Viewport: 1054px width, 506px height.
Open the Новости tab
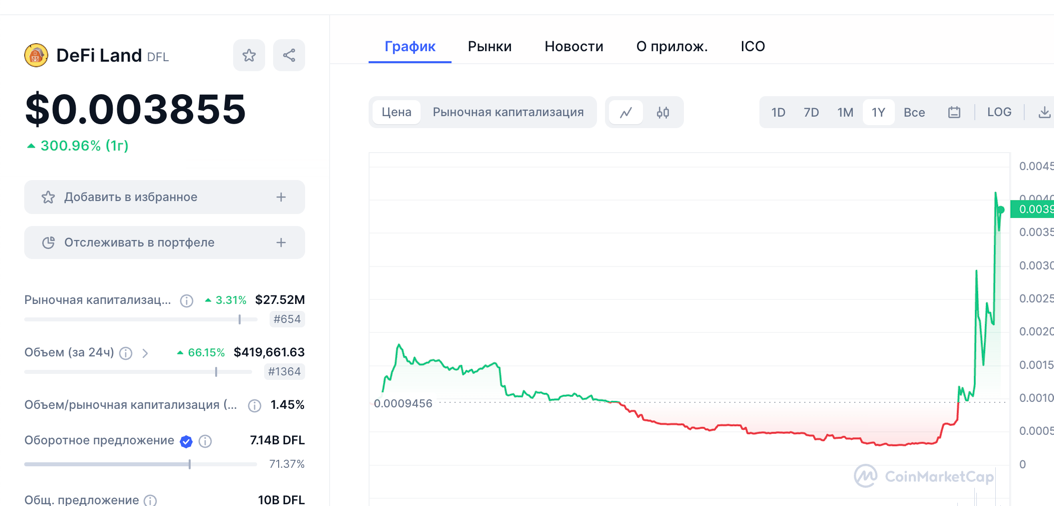coord(573,47)
